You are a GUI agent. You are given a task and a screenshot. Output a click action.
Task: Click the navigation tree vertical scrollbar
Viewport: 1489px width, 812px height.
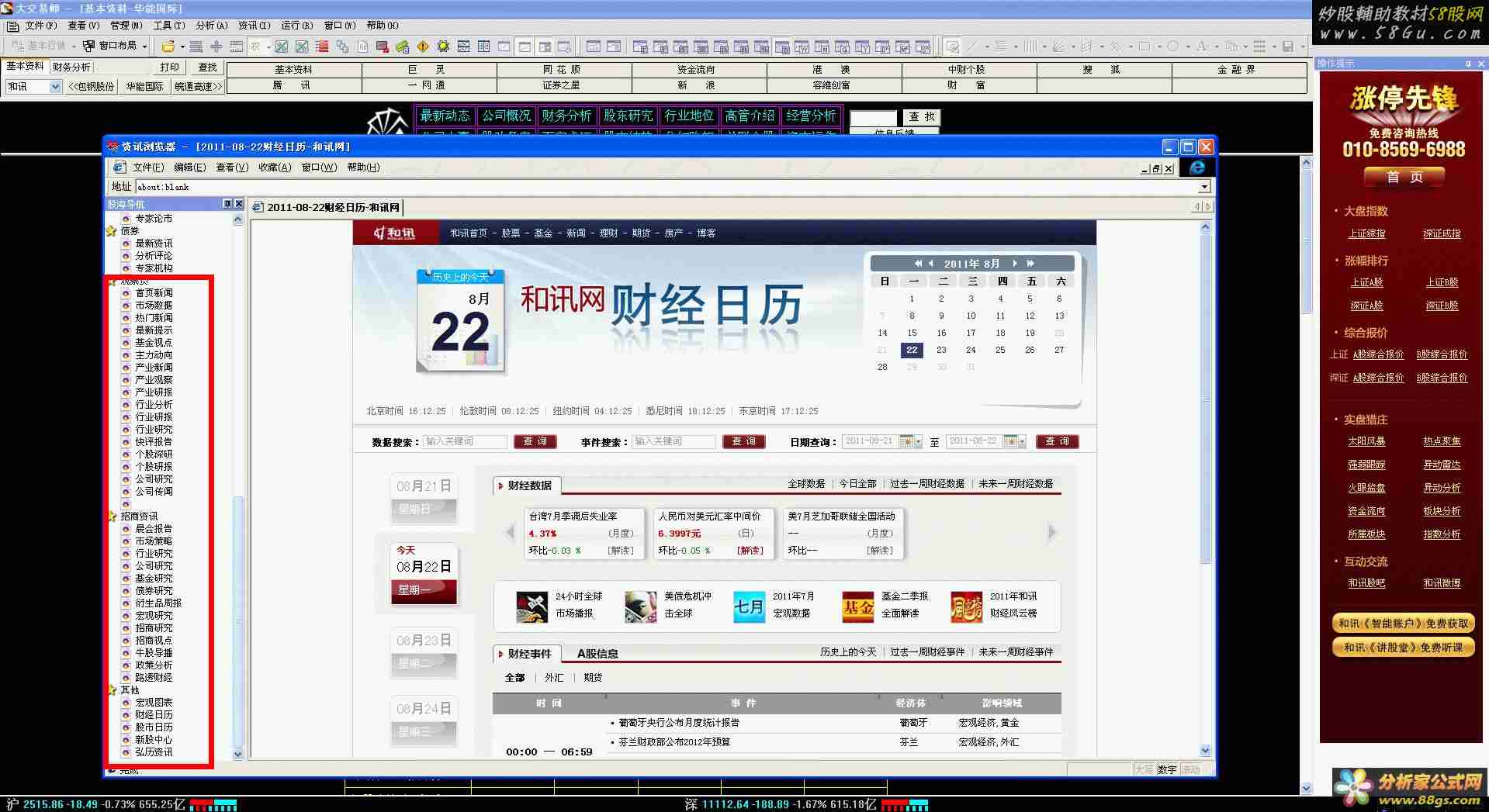(238, 487)
